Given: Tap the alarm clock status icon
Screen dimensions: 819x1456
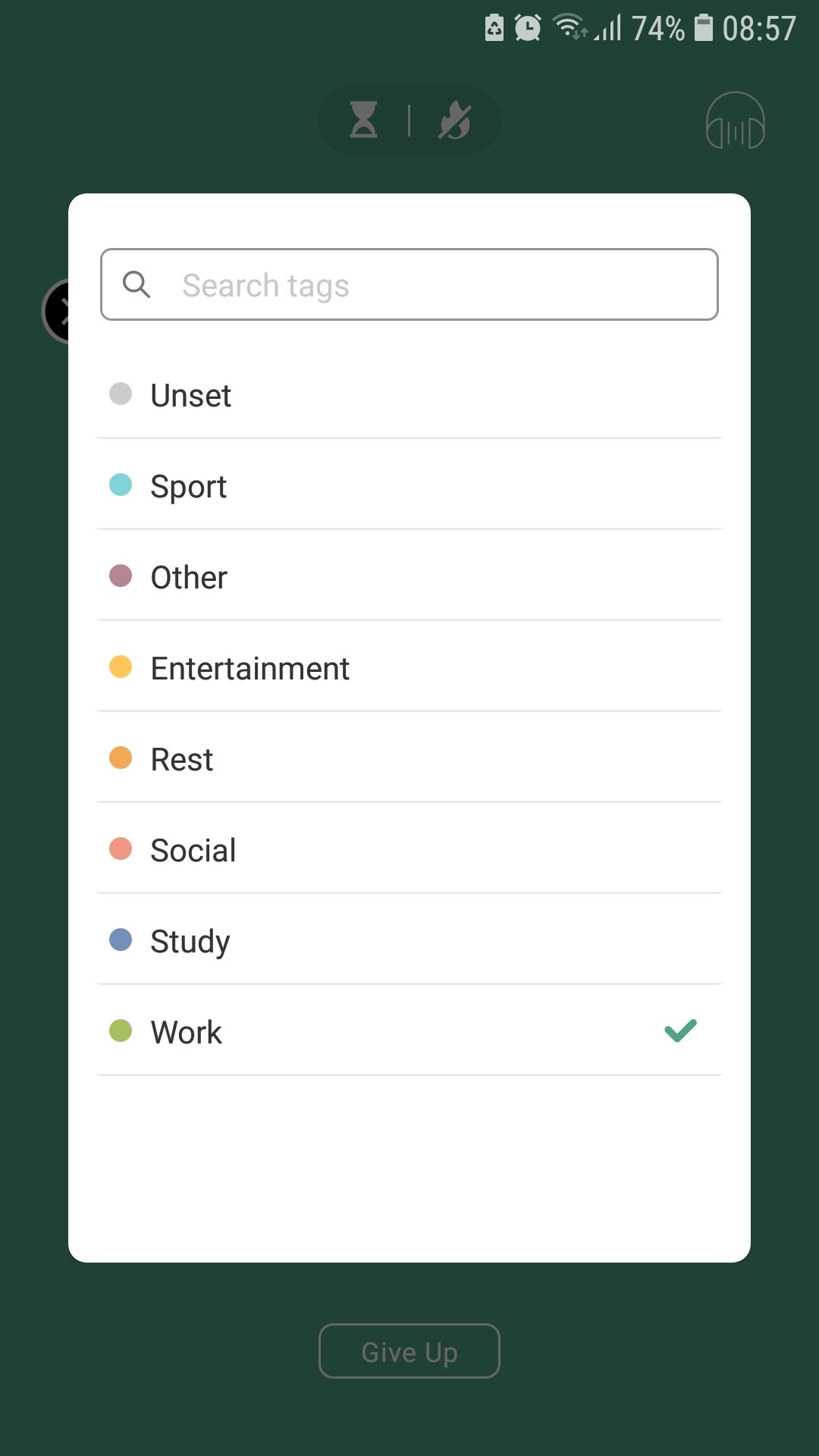Looking at the screenshot, I should click(x=528, y=28).
